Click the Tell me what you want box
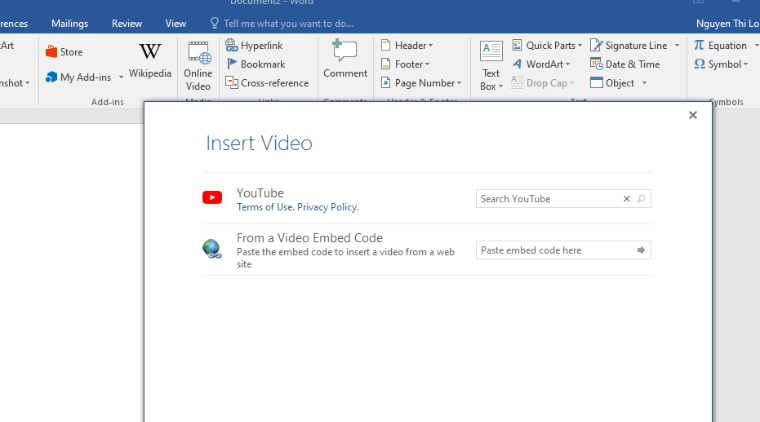The width and height of the screenshot is (760, 422). pos(282,23)
